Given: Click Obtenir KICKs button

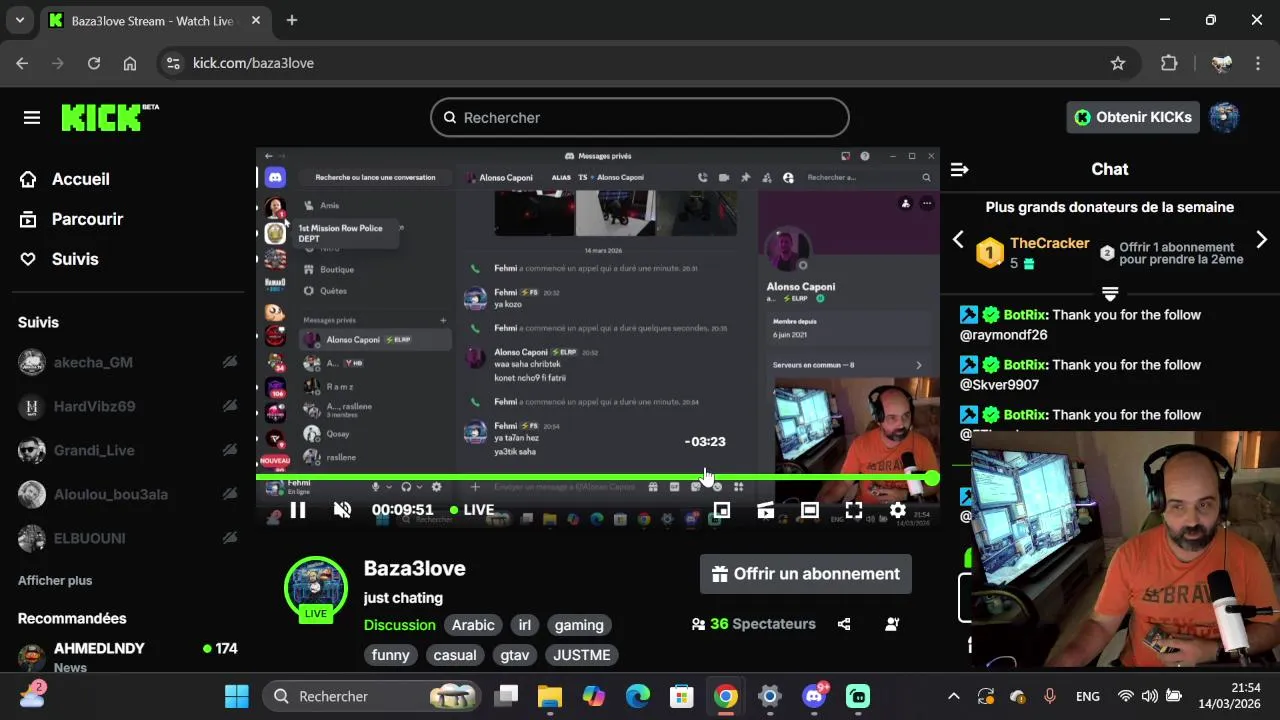Looking at the screenshot, I should point(1133,117).
